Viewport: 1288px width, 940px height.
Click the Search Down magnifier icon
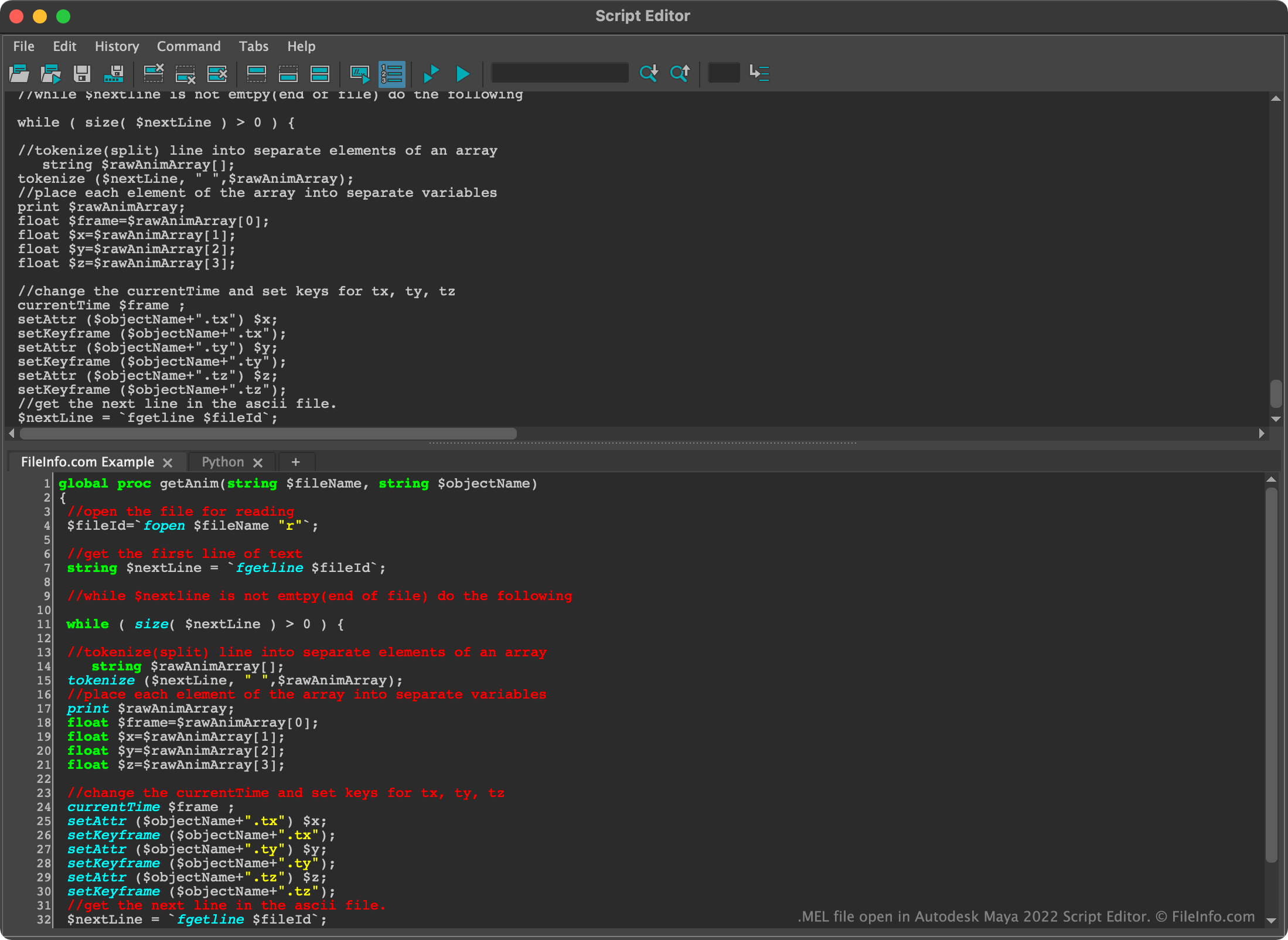[x=648, y=73]
